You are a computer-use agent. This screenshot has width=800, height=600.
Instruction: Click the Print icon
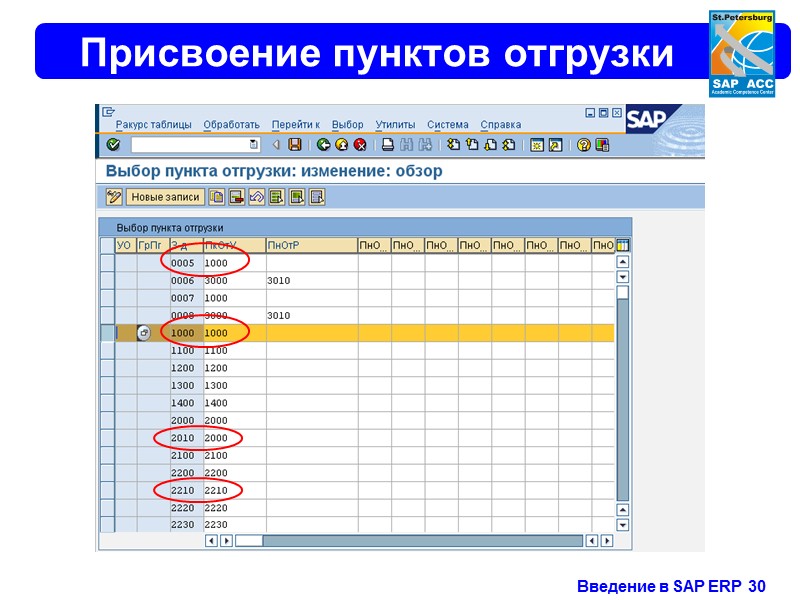[x=388, y=145]
